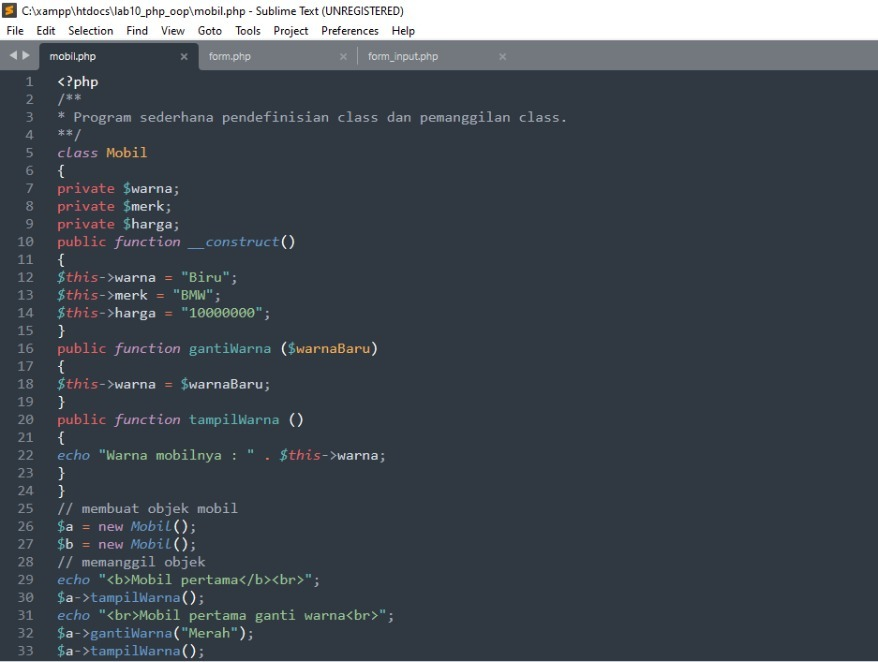Click the previous tab left arrow
The height and width of the screenshot is (662, 878).
13,55
